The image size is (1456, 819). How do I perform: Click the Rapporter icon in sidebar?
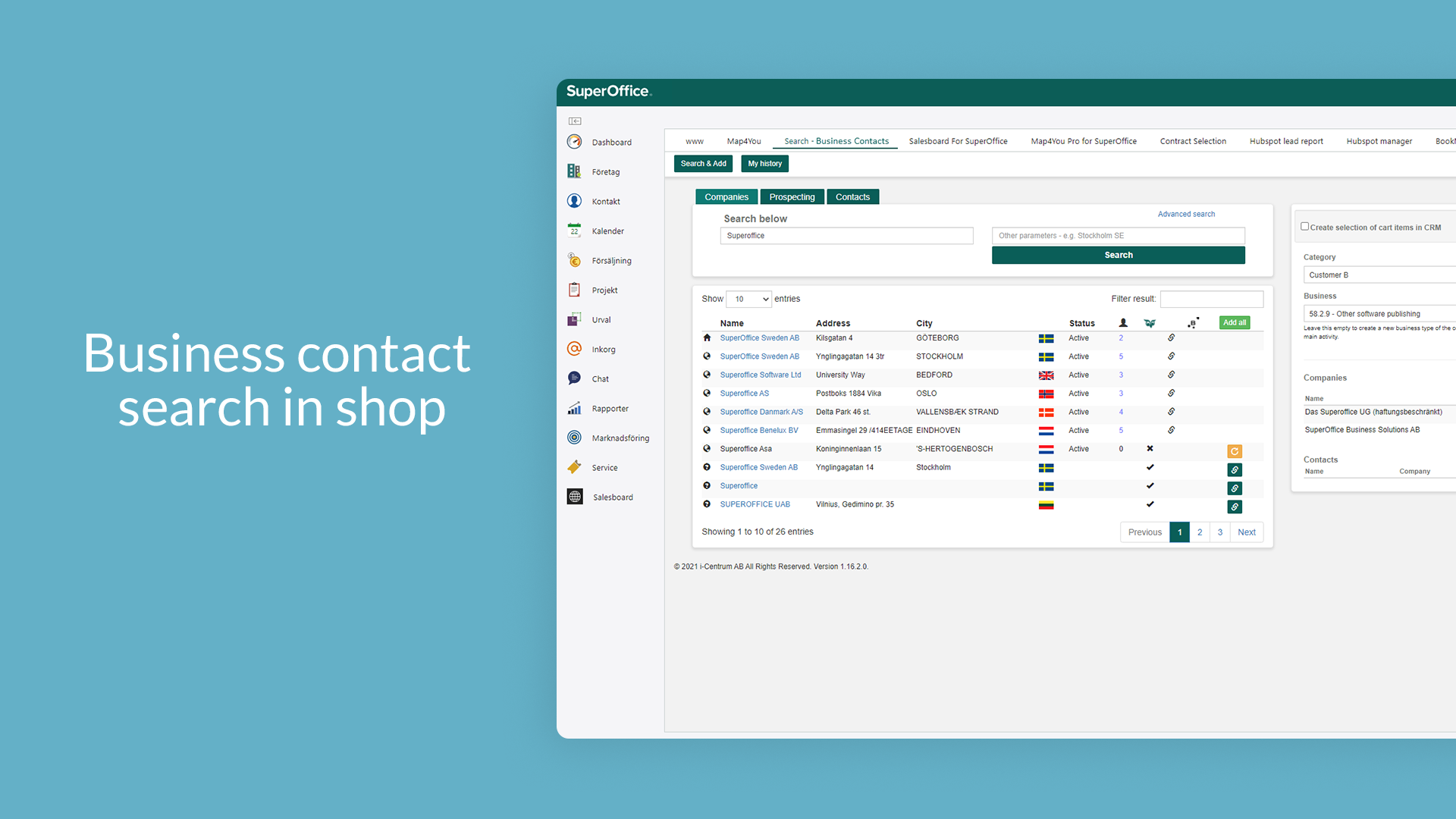click(x=576, y=407)
